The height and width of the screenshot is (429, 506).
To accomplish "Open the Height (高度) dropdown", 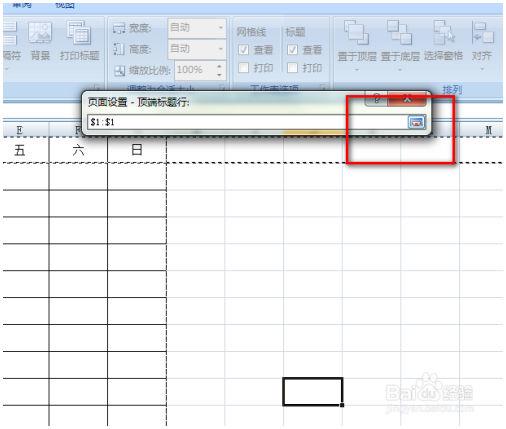I will (x=197, y=49).
